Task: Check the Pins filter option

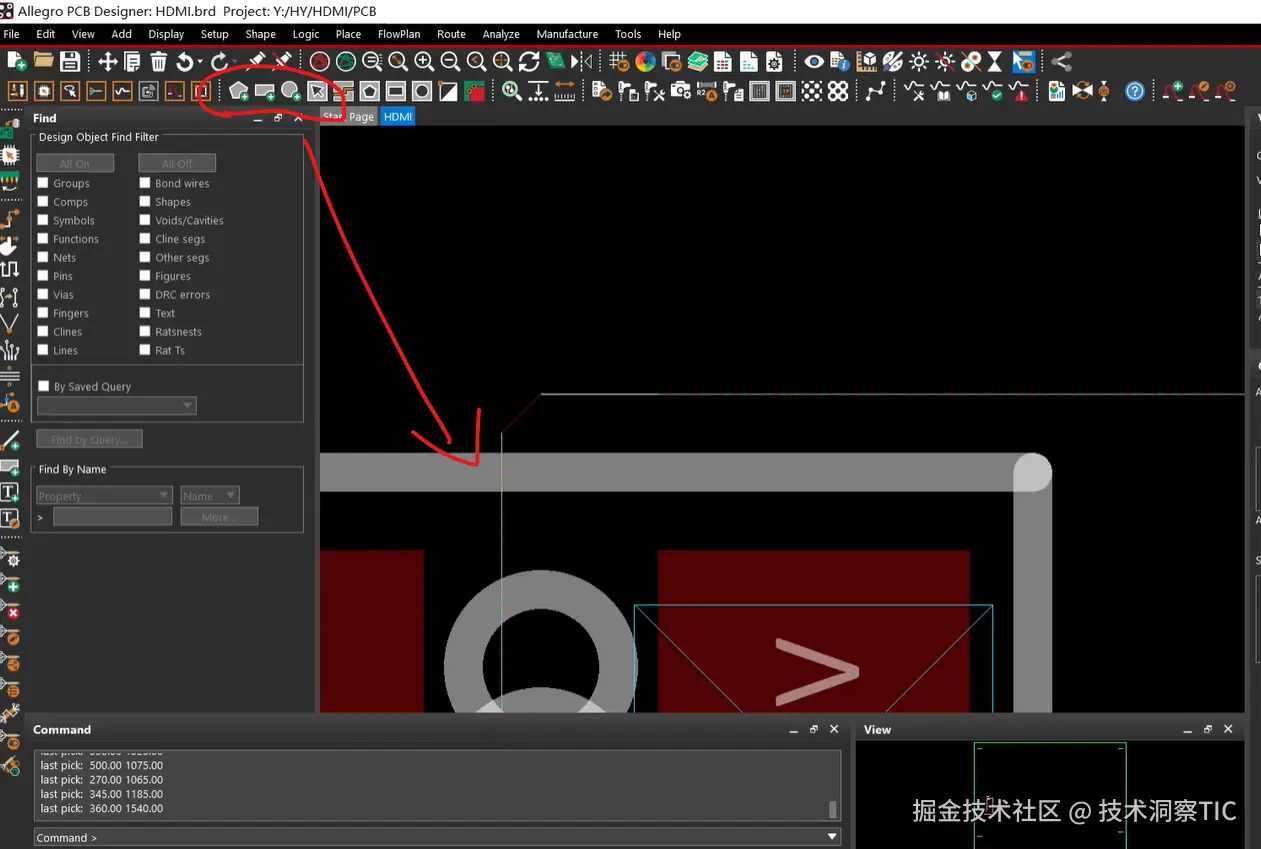Action: pos(43,276)
